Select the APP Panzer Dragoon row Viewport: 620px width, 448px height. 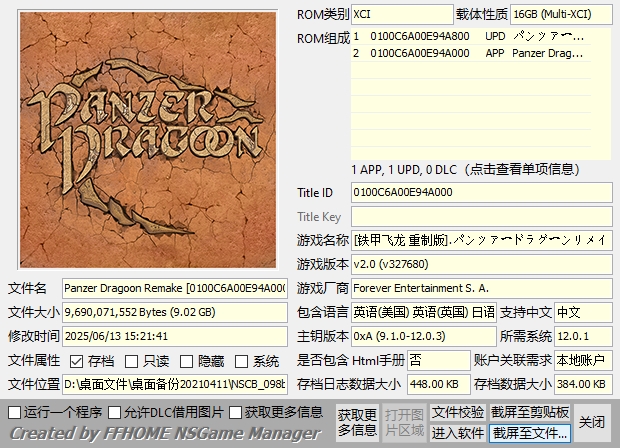click(480, 54)
